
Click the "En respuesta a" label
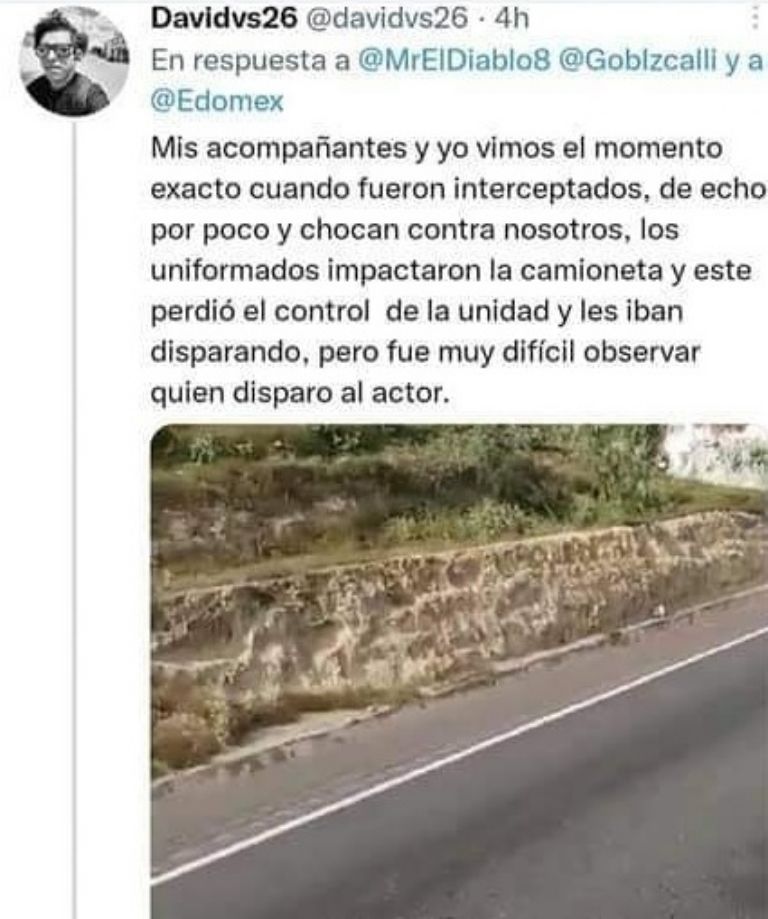(x=251, y=61)
